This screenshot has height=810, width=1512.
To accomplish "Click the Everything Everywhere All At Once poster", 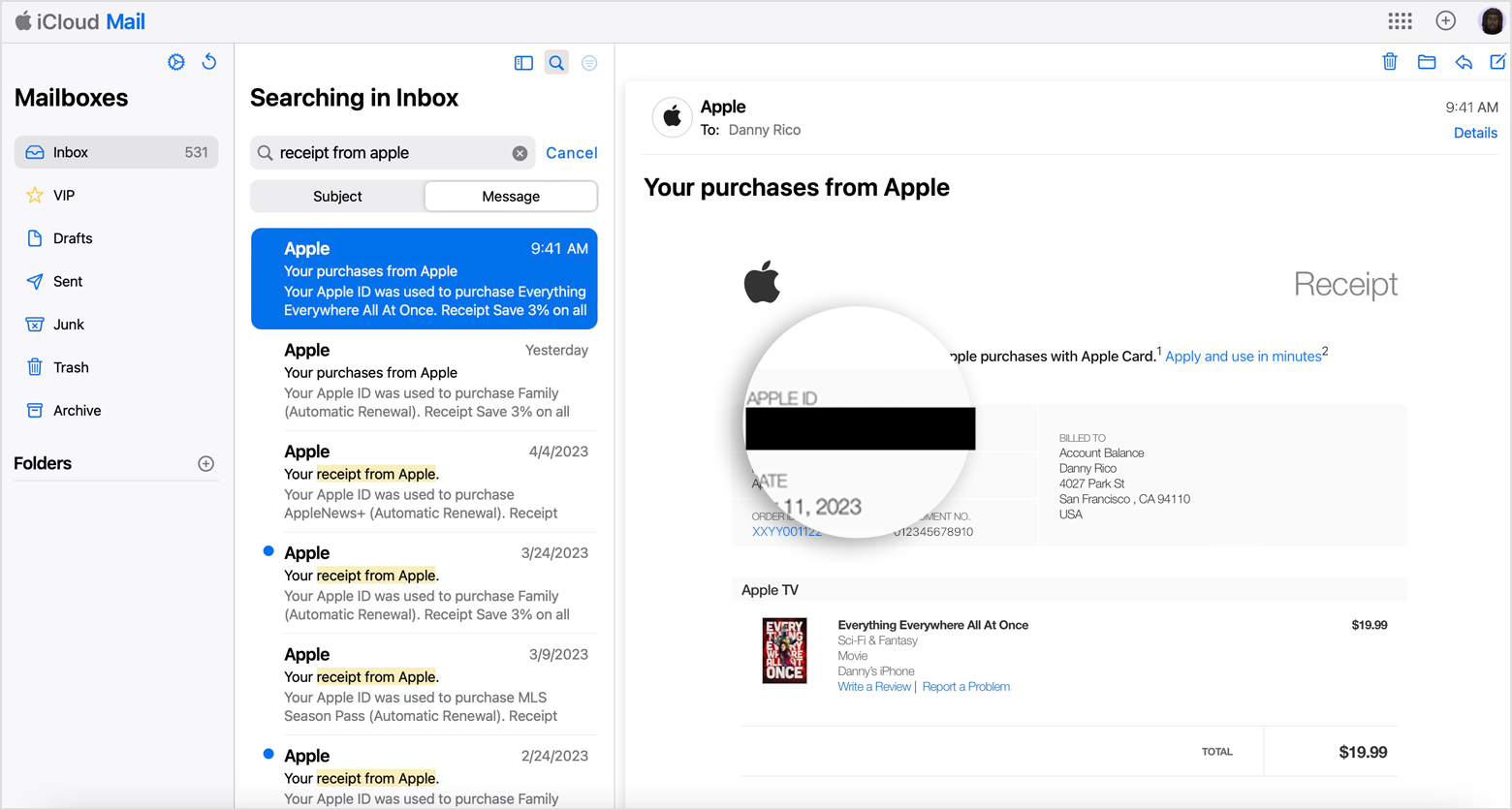I will tap(784, 651).
